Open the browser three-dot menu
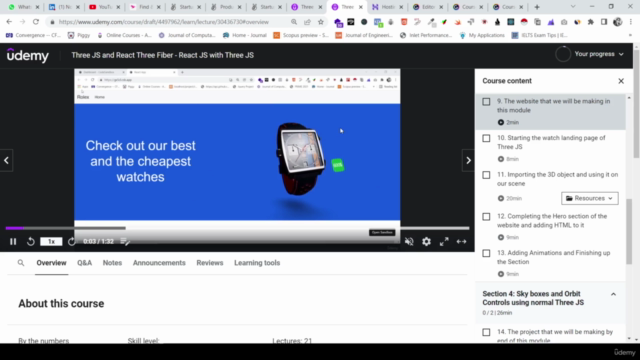This screenshot has width=640, height=360. [631, 22]
